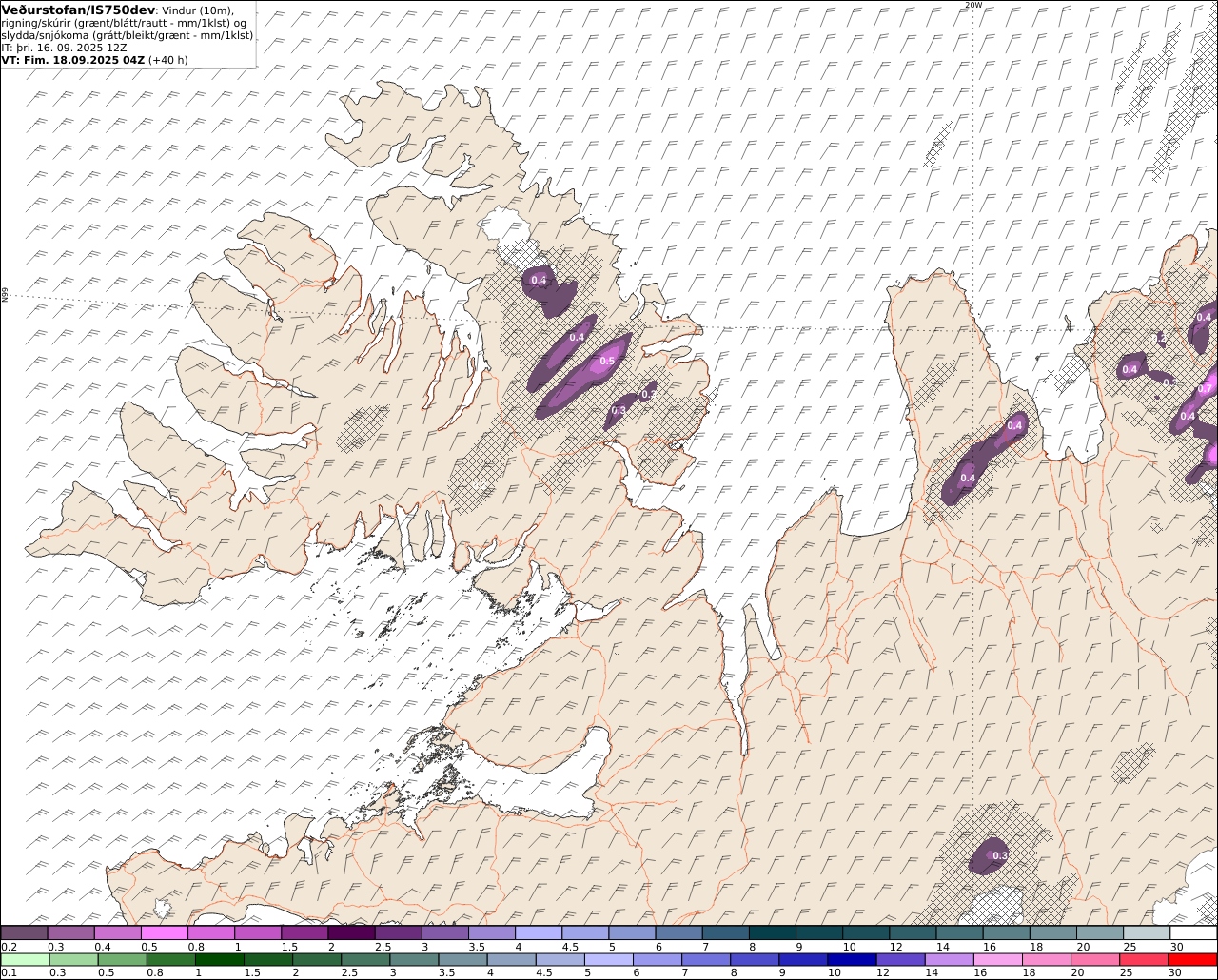Pick the light pink 16 swatch in the rain scale
Screen dimensions: 1218x980
pos(997,959)
